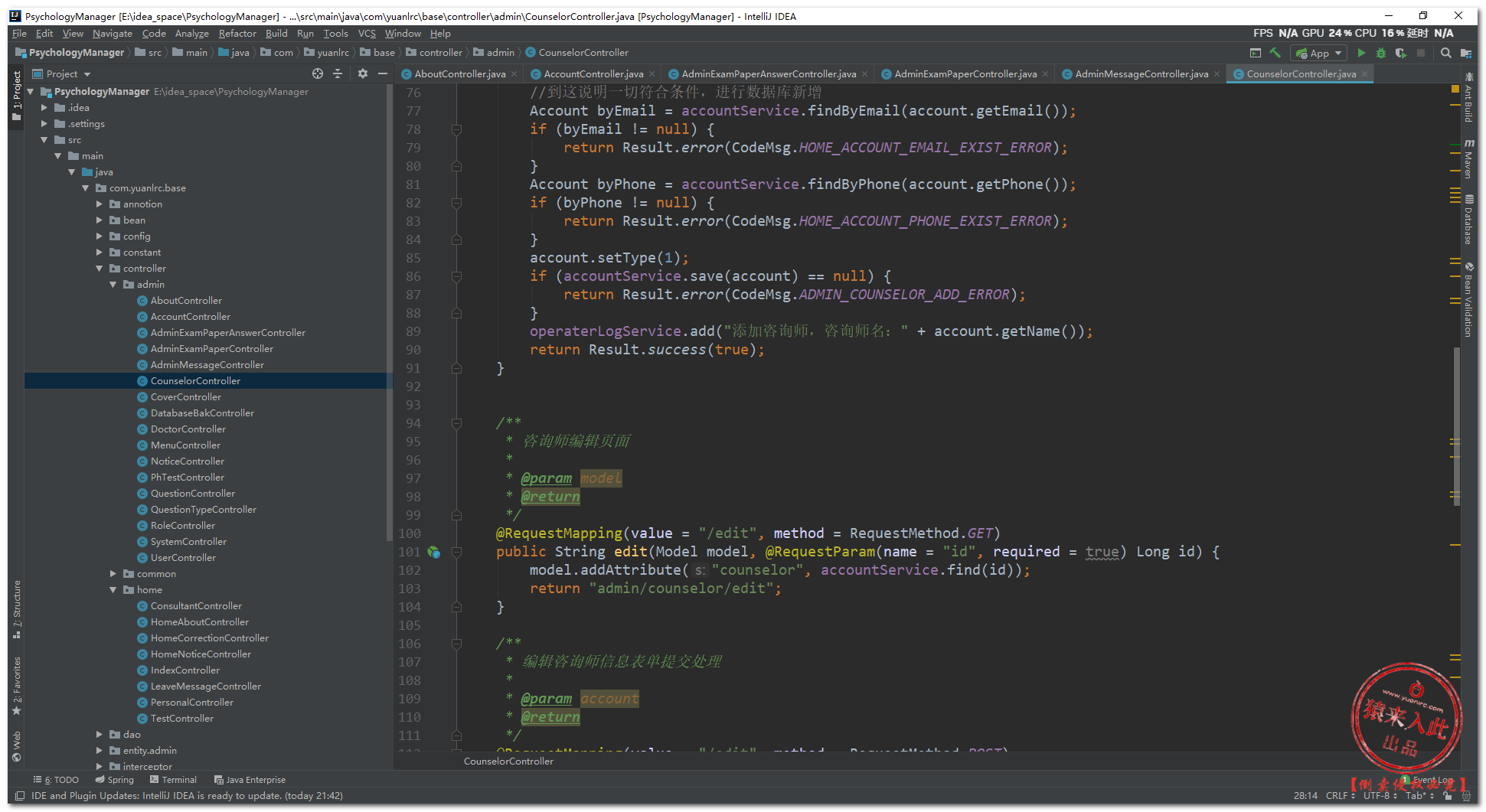1486x812 pixels.
Task: Run the App configuration with green play button
Action: coord(1360,53)
